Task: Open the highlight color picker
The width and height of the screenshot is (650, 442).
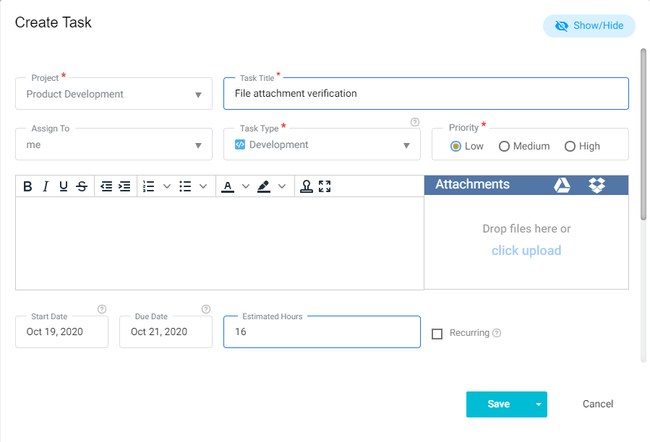Action: tap(264, 186)
